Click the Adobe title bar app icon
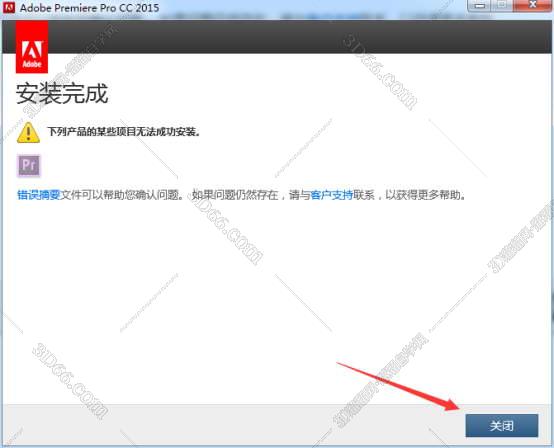The width and height of the screenshot is (554, 448). (x=8, y=7)
